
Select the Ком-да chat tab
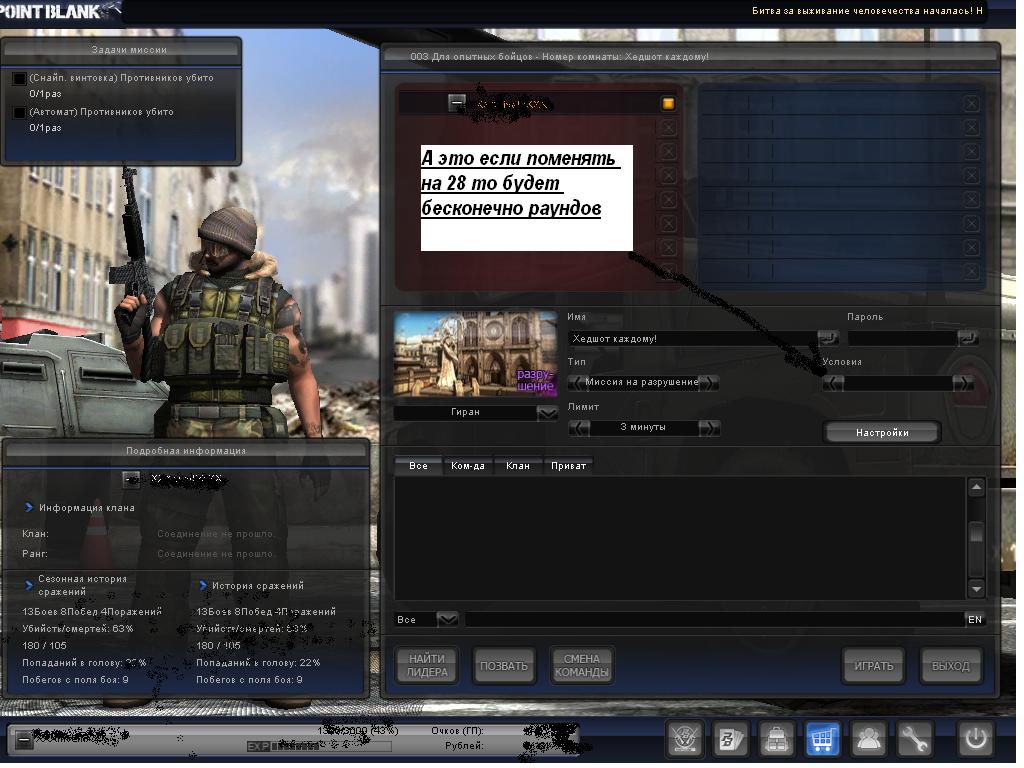pos(468,466)
